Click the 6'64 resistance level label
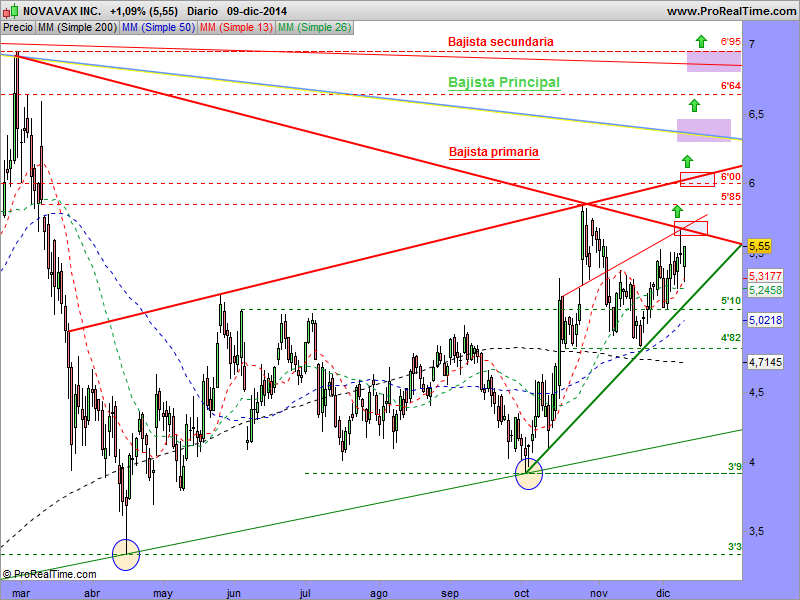The height and width of the screenshot is (600, 800). point(730,86)
